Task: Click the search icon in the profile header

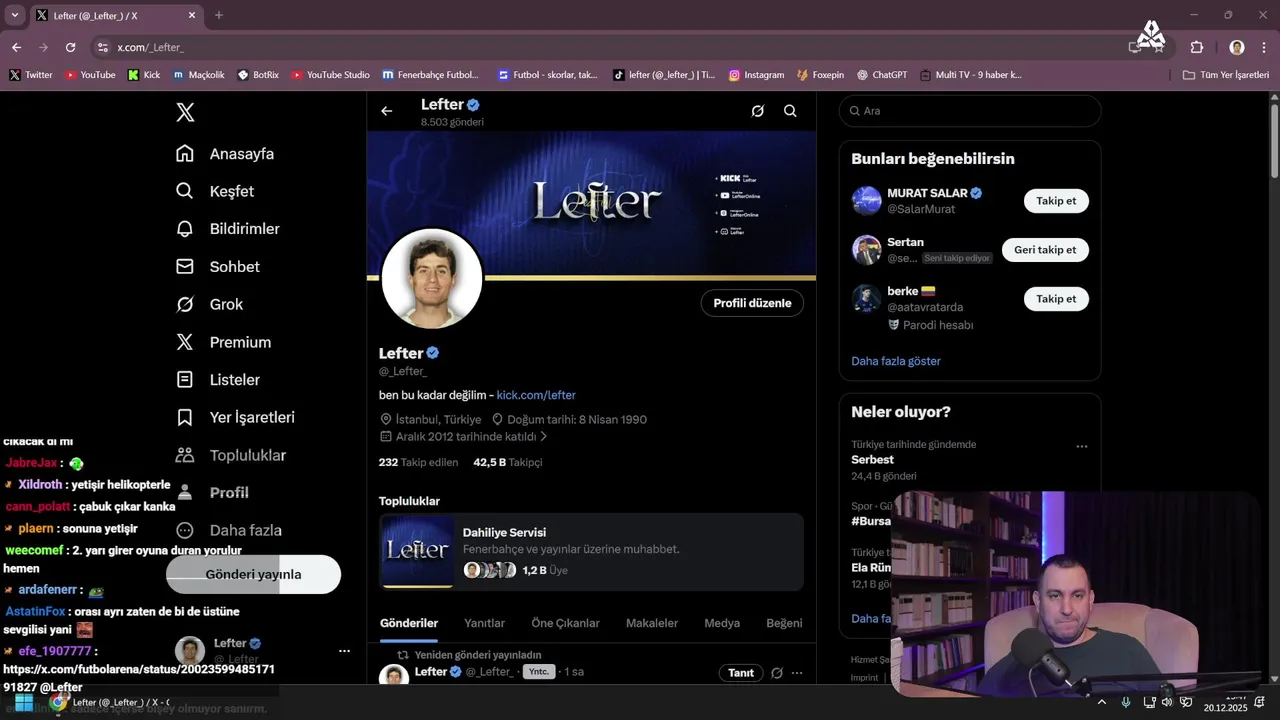Action: (790, 111)
